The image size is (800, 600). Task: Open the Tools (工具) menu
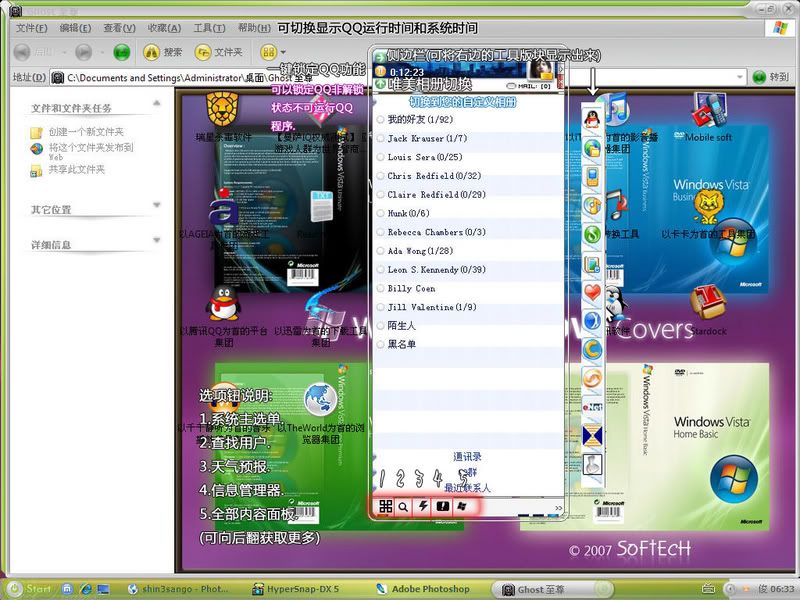(208, 28)
